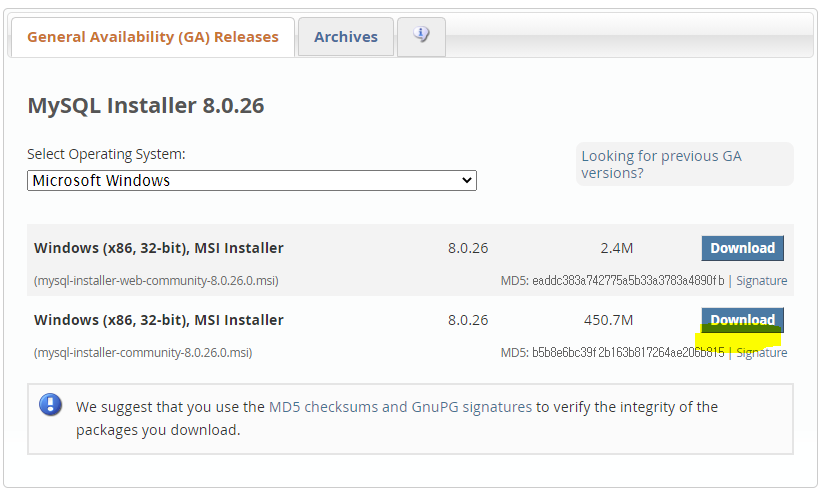The image size is (825, 493).
Task: Open Signature link for mysql-installer-community 450.7M
Action: click(x=761, y=353)
